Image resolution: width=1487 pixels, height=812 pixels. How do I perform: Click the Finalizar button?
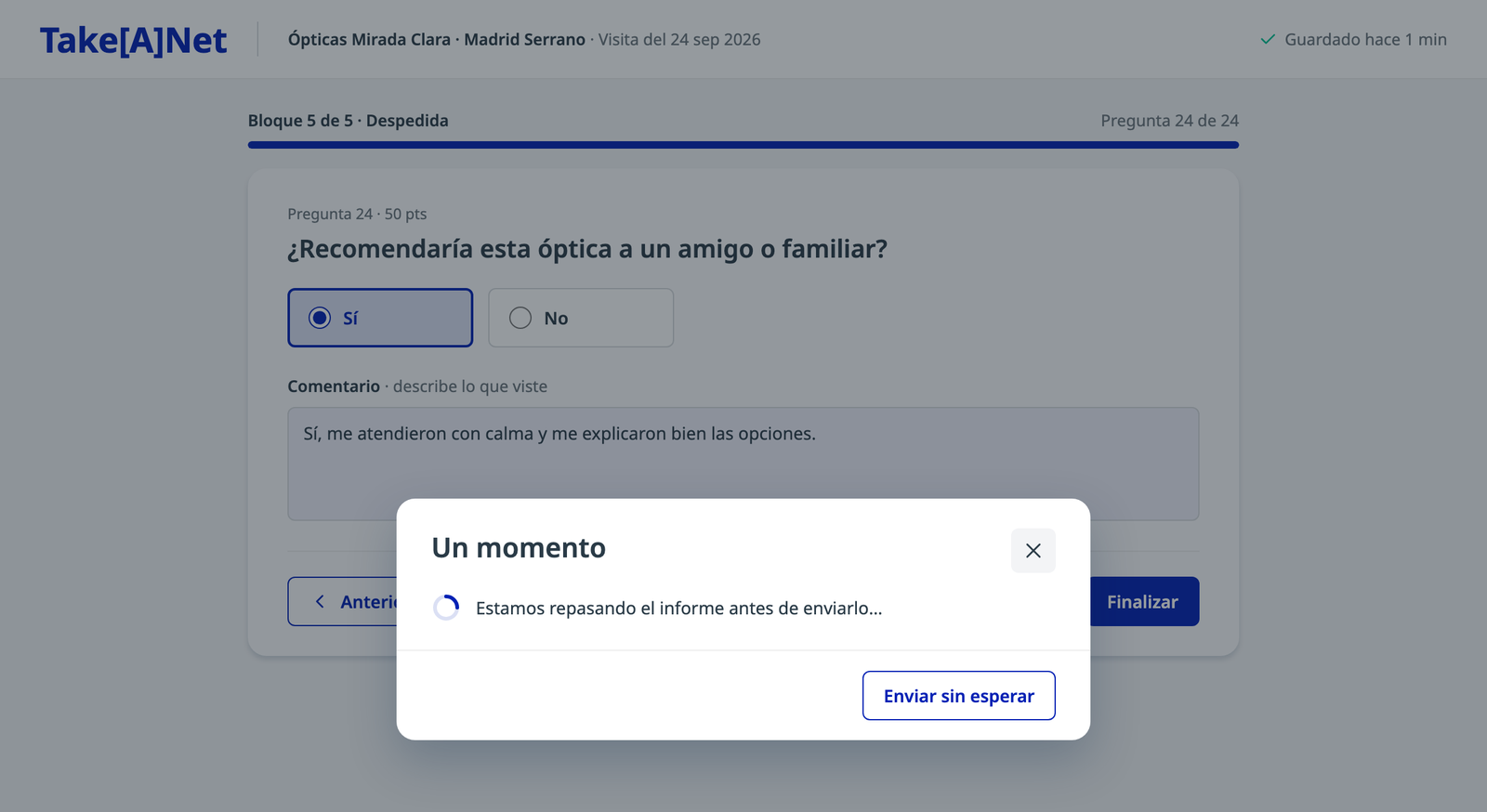pyautogui.click(x=1145, y=602)
